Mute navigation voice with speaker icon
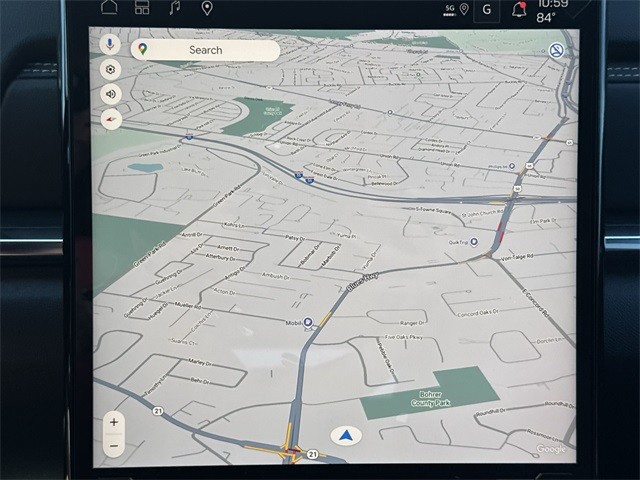The width and height of the screenshot is (640, 480). (x=110, y=93)
